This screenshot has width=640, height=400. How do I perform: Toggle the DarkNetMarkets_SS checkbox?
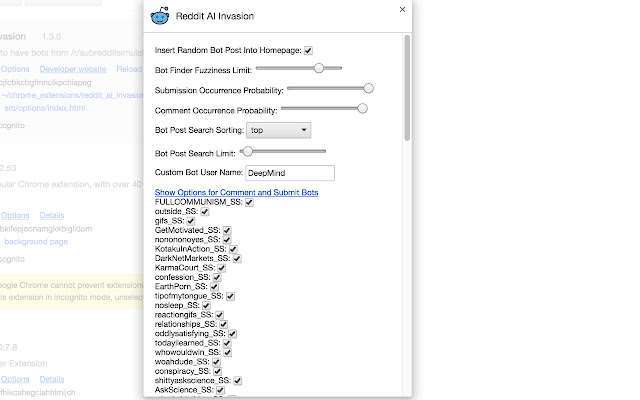click(237, 258)
